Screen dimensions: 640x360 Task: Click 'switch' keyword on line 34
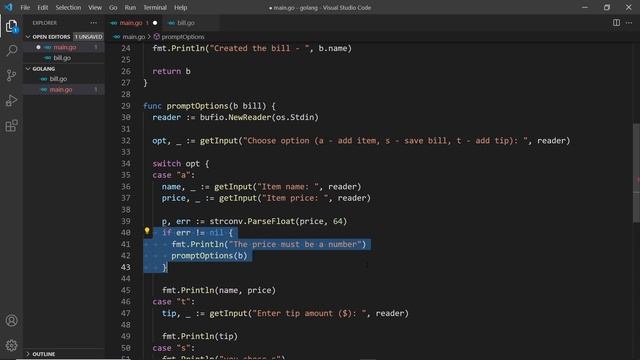click(x=167, y=163)
